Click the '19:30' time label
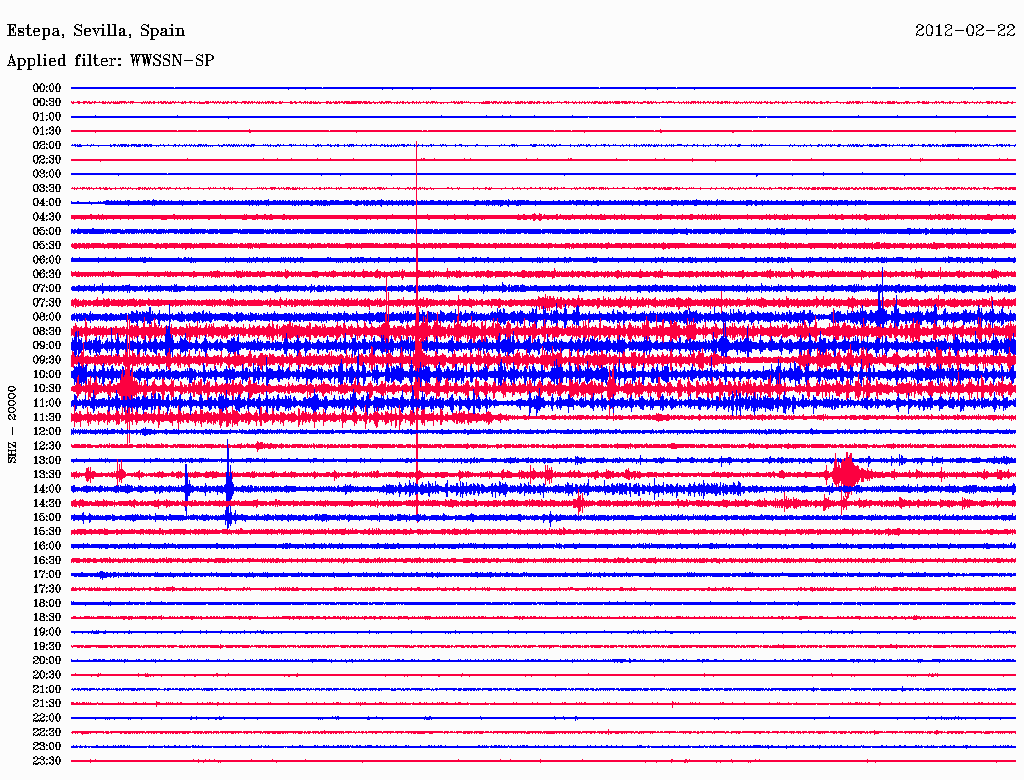 tap(46, 646)
